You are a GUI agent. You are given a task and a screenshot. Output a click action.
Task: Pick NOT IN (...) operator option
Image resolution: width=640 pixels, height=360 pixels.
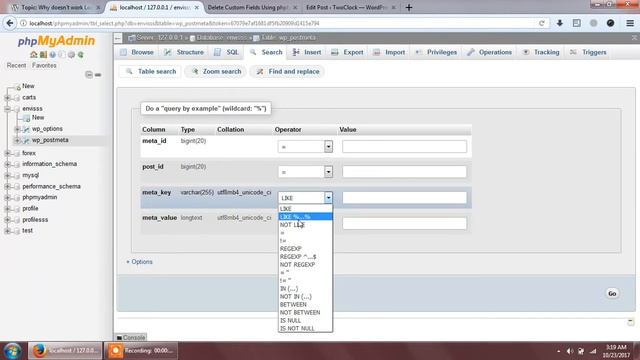(305, 297)
